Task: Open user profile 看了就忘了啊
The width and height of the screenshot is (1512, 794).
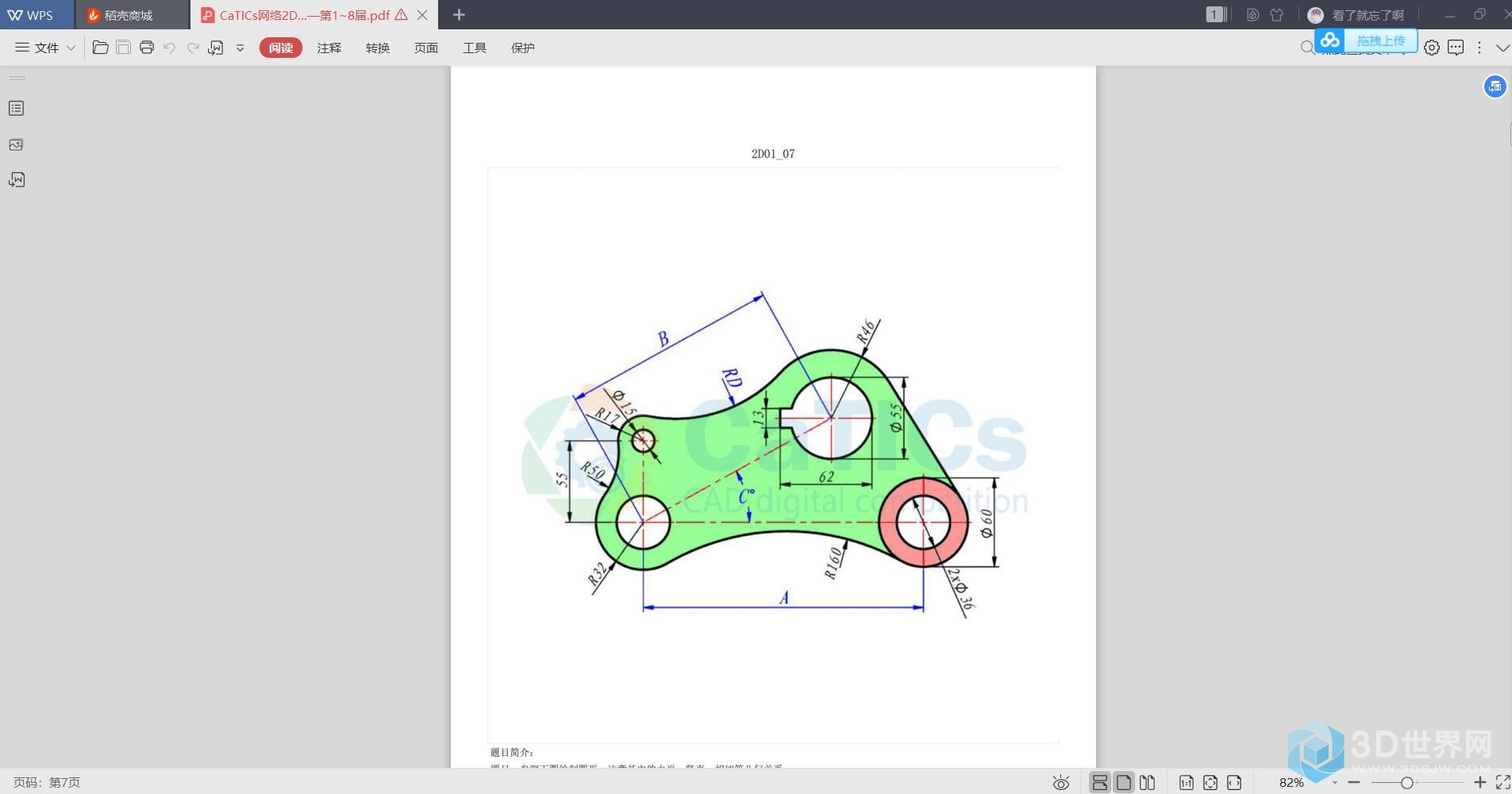Action: pos(1356,15)
